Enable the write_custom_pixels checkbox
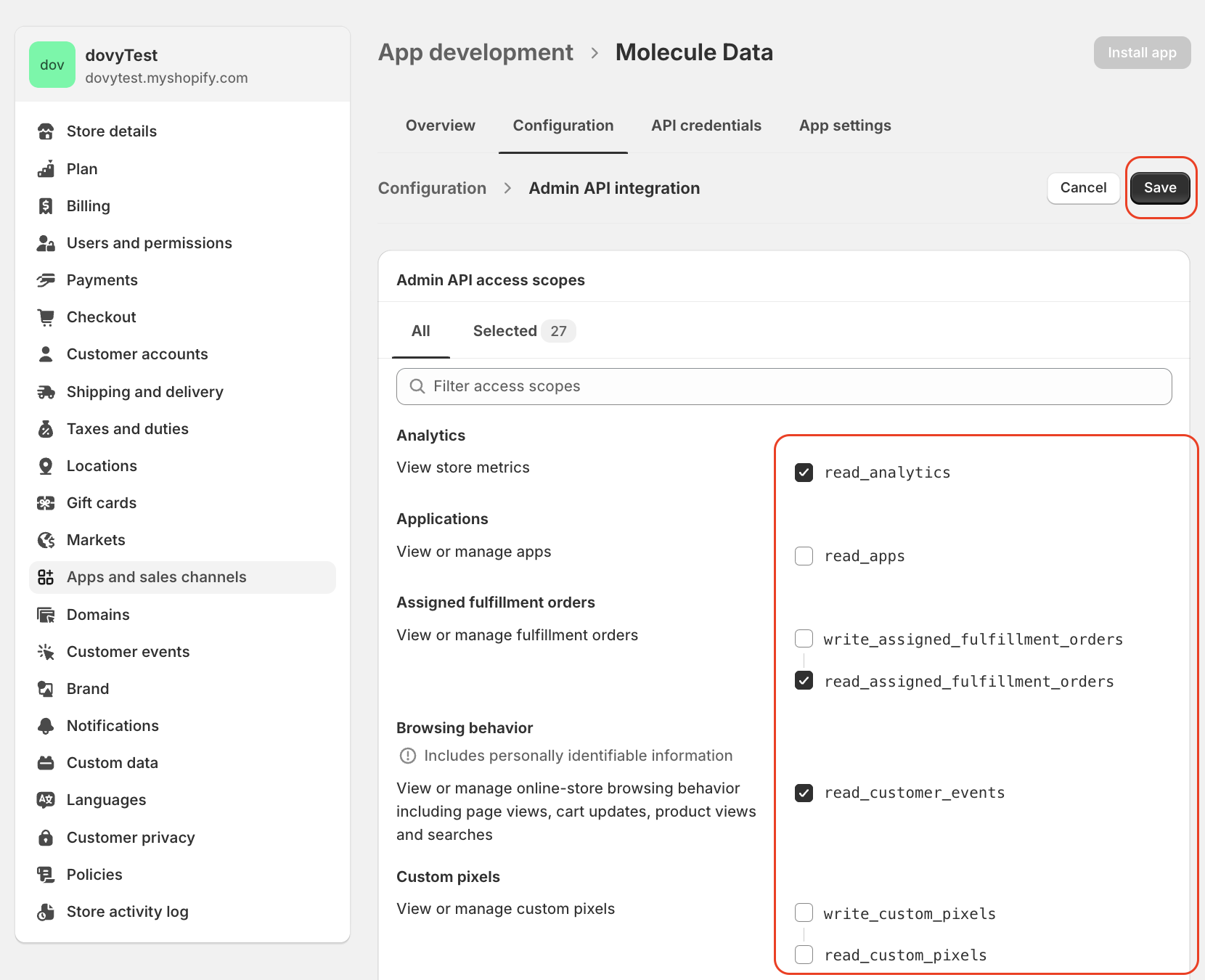1205x980 pixels. pos(804,912)
